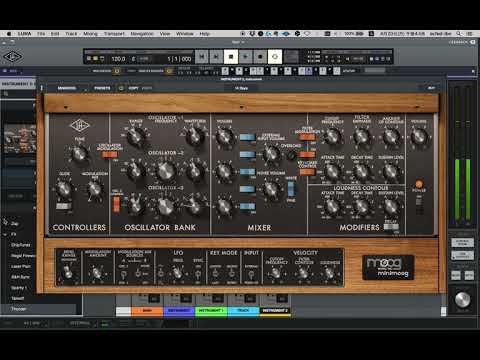Open the LUNA application menu

pos(24,34)
